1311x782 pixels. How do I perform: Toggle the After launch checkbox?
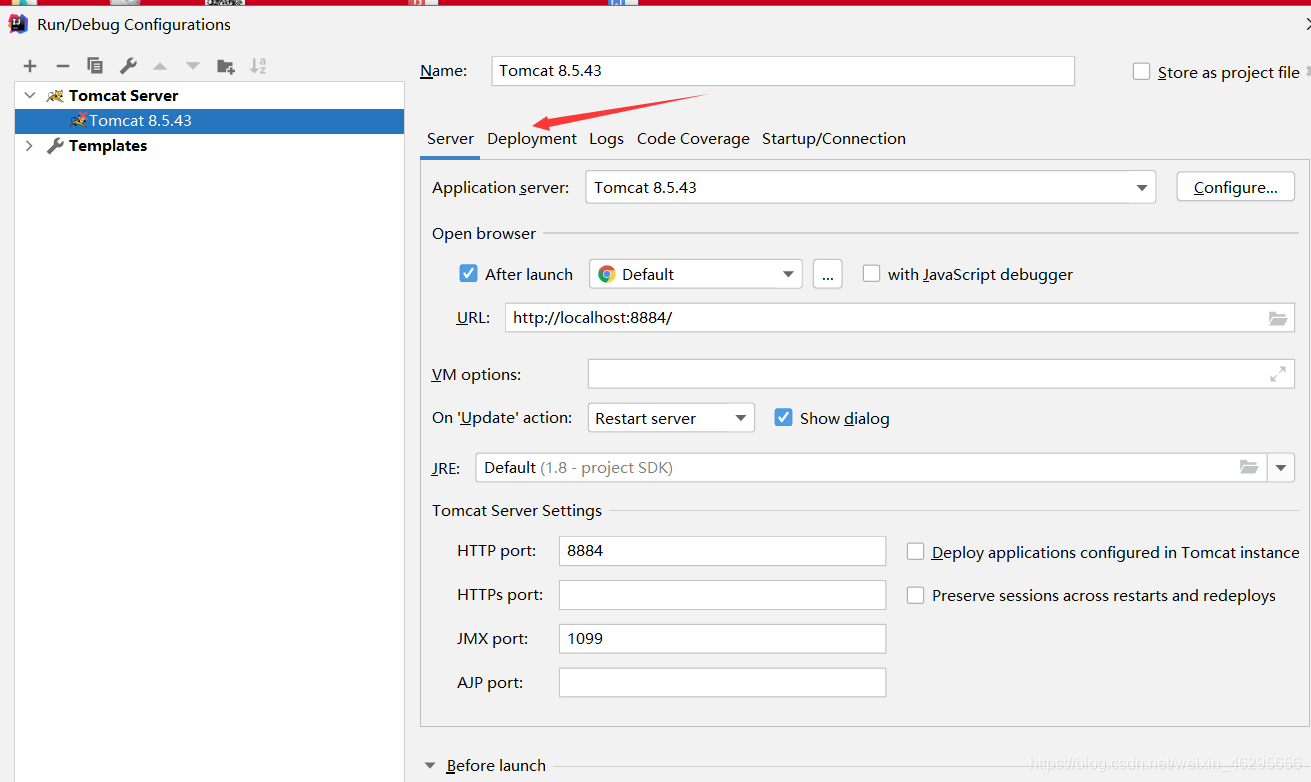tap(468, 274)
